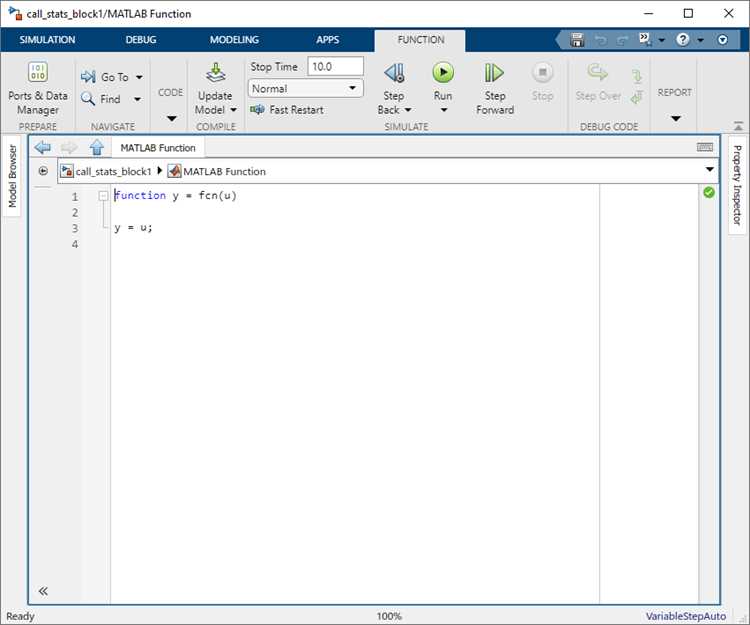The height and width of the screenshot is (625, 750).
Task: Click the Step Forward icon
Action: (494, 73)
